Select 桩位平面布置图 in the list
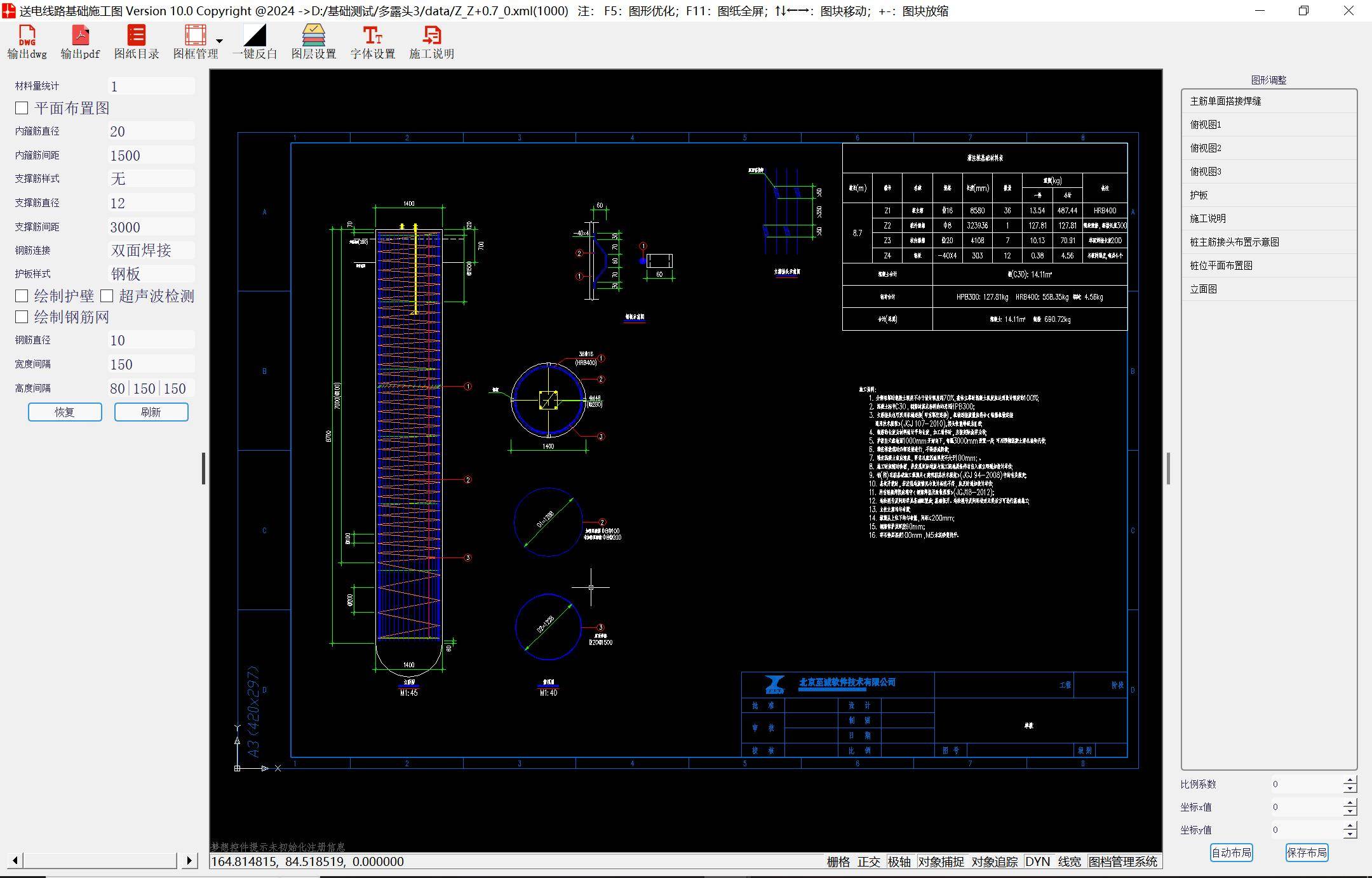This screenshot has height=878, width=1372. [1221, 265]
